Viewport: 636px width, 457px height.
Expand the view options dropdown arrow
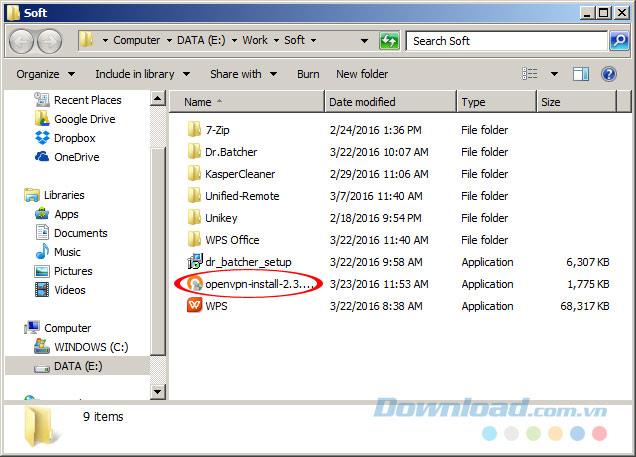point(555,74)
